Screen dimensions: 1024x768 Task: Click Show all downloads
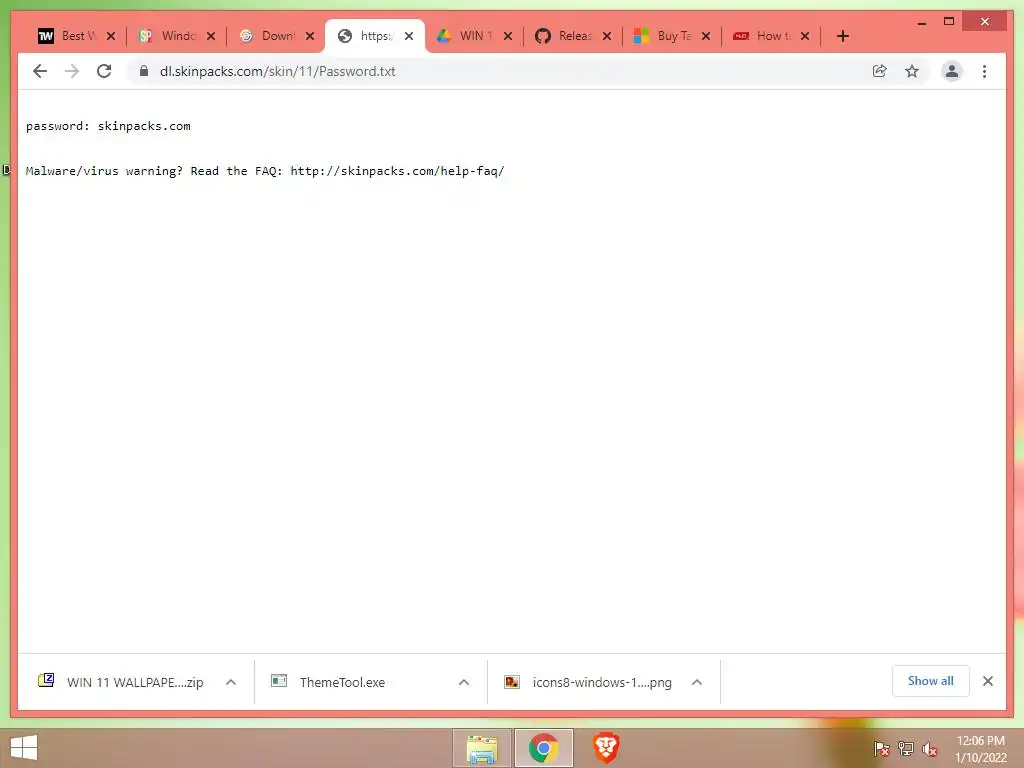[x=931, y=681]
